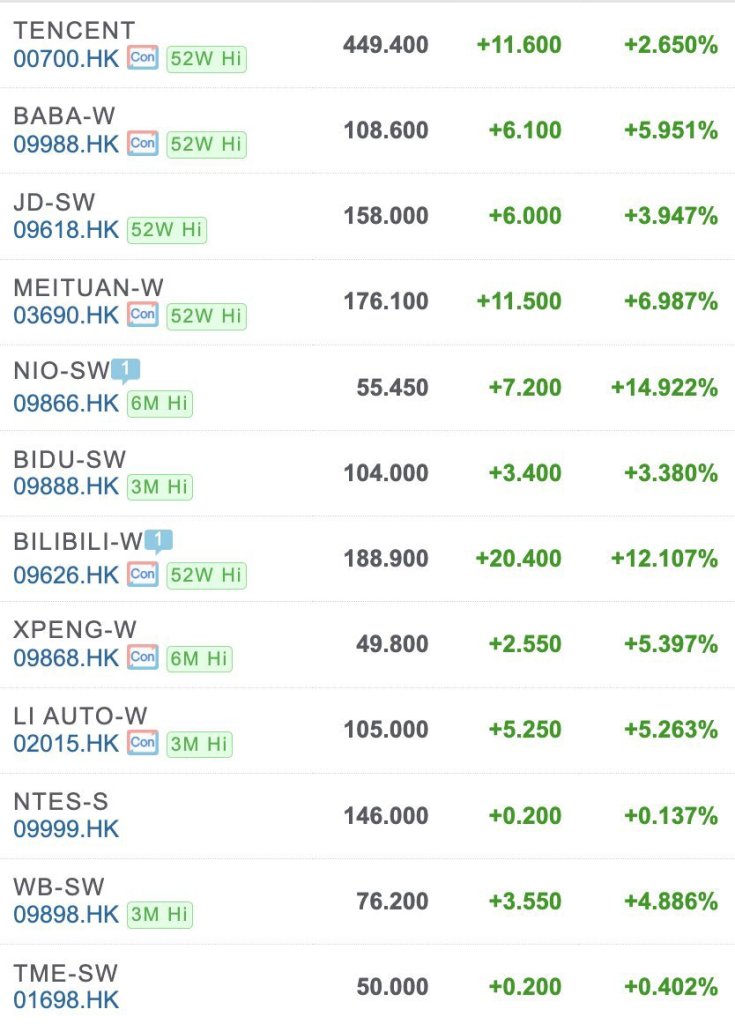Click the Con icon on Meituan row
Image resolution: width=735 pixels, height=1024 pixels.
tap(143, 315)
